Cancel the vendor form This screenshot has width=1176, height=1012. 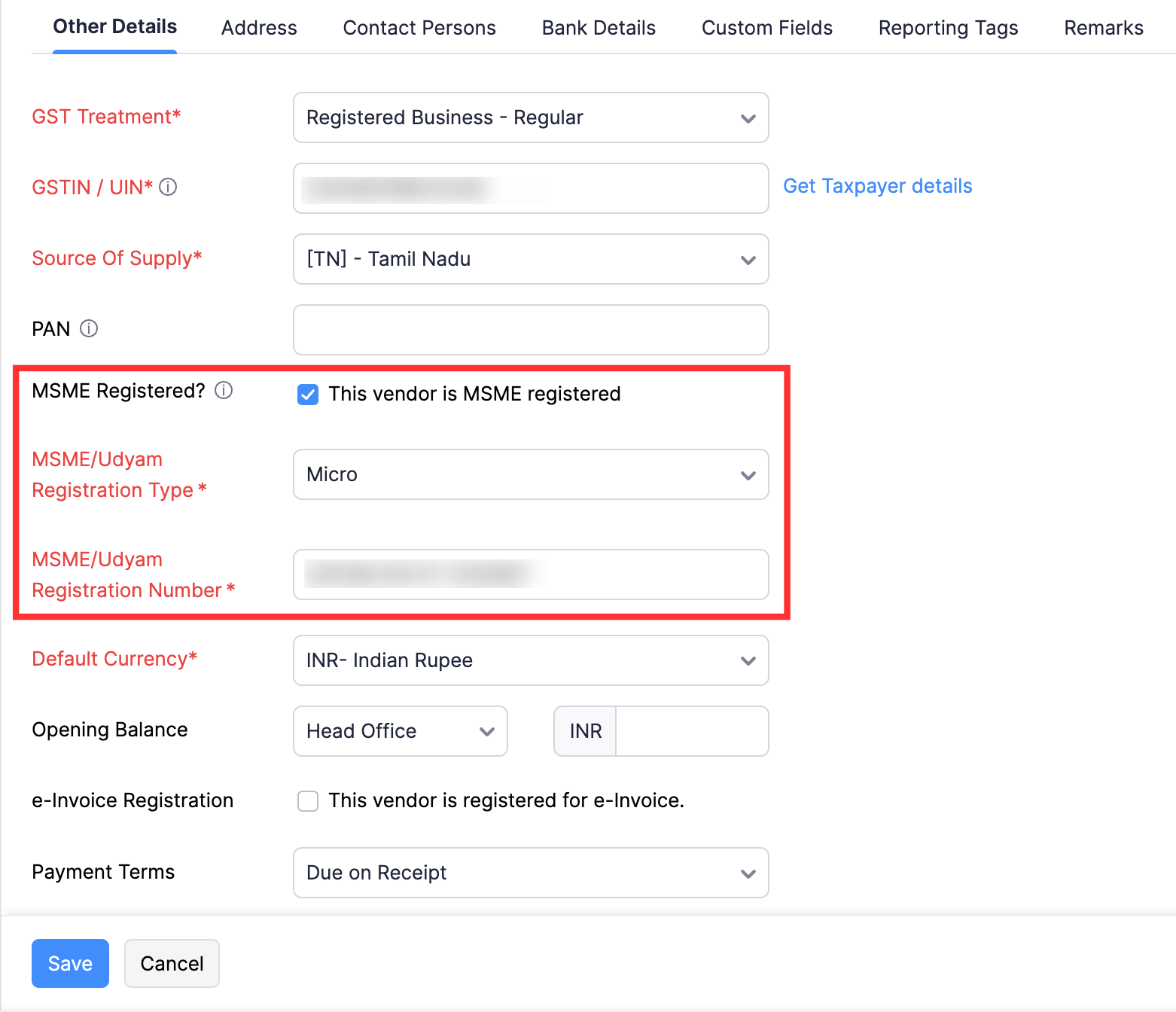click(172, 963)
